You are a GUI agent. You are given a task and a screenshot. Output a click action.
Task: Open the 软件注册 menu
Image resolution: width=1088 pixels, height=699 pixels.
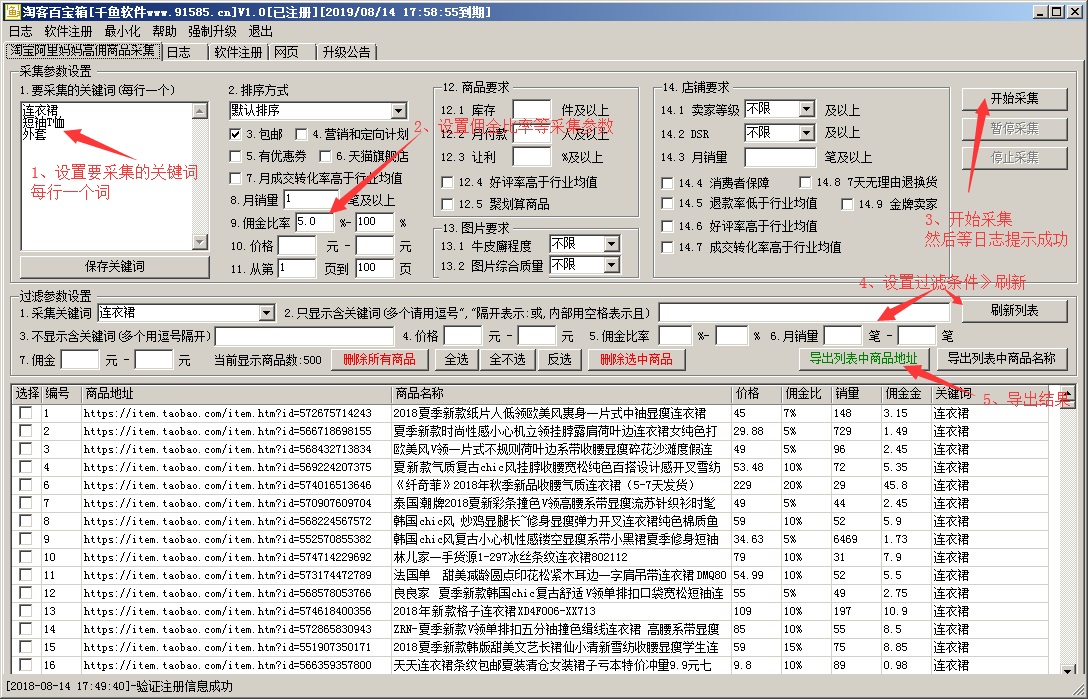(x=68, y=31)
